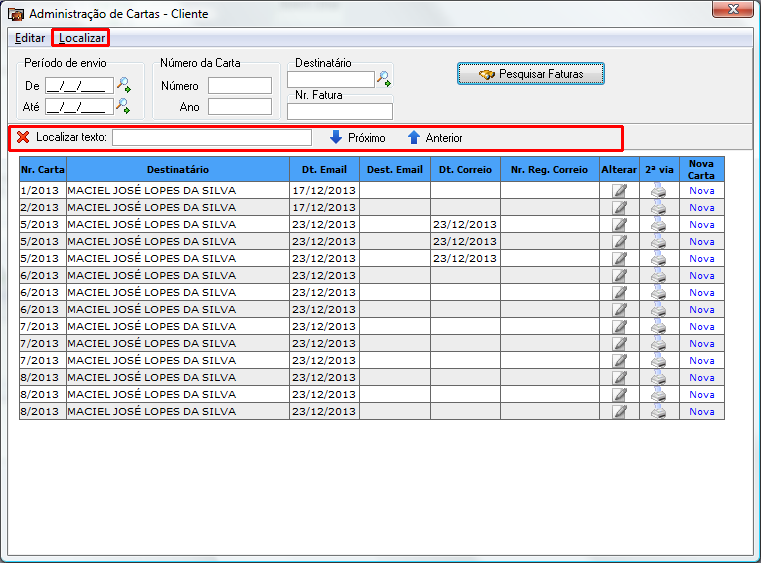Click the Dest. Email column header
Viewport: 761px width, 563px height.
click(395, 169)
